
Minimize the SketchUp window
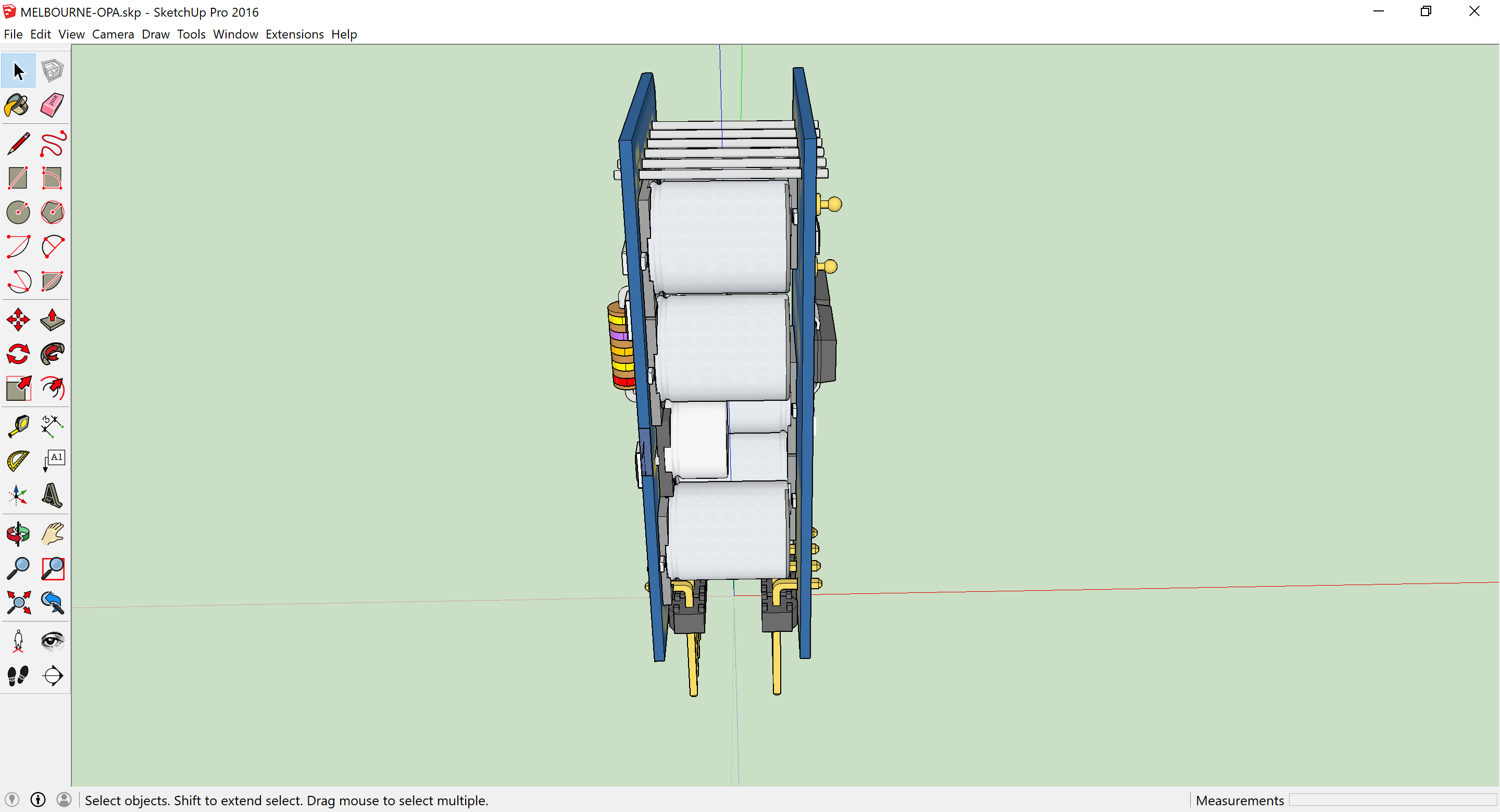(x=1378, y=11)
